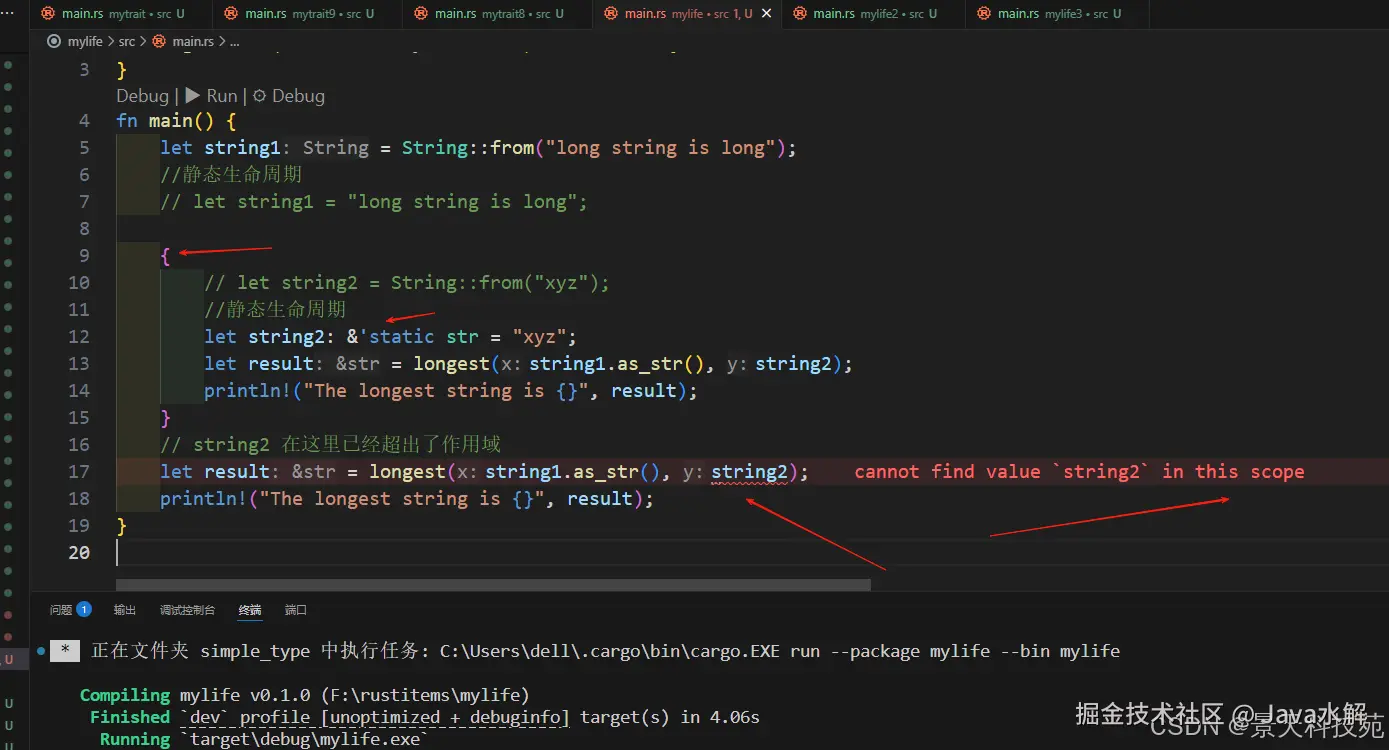This screenshot has width=1389, height=750.
Task: Open the 输出 (Output) panel tab
Action: (125, 610)
